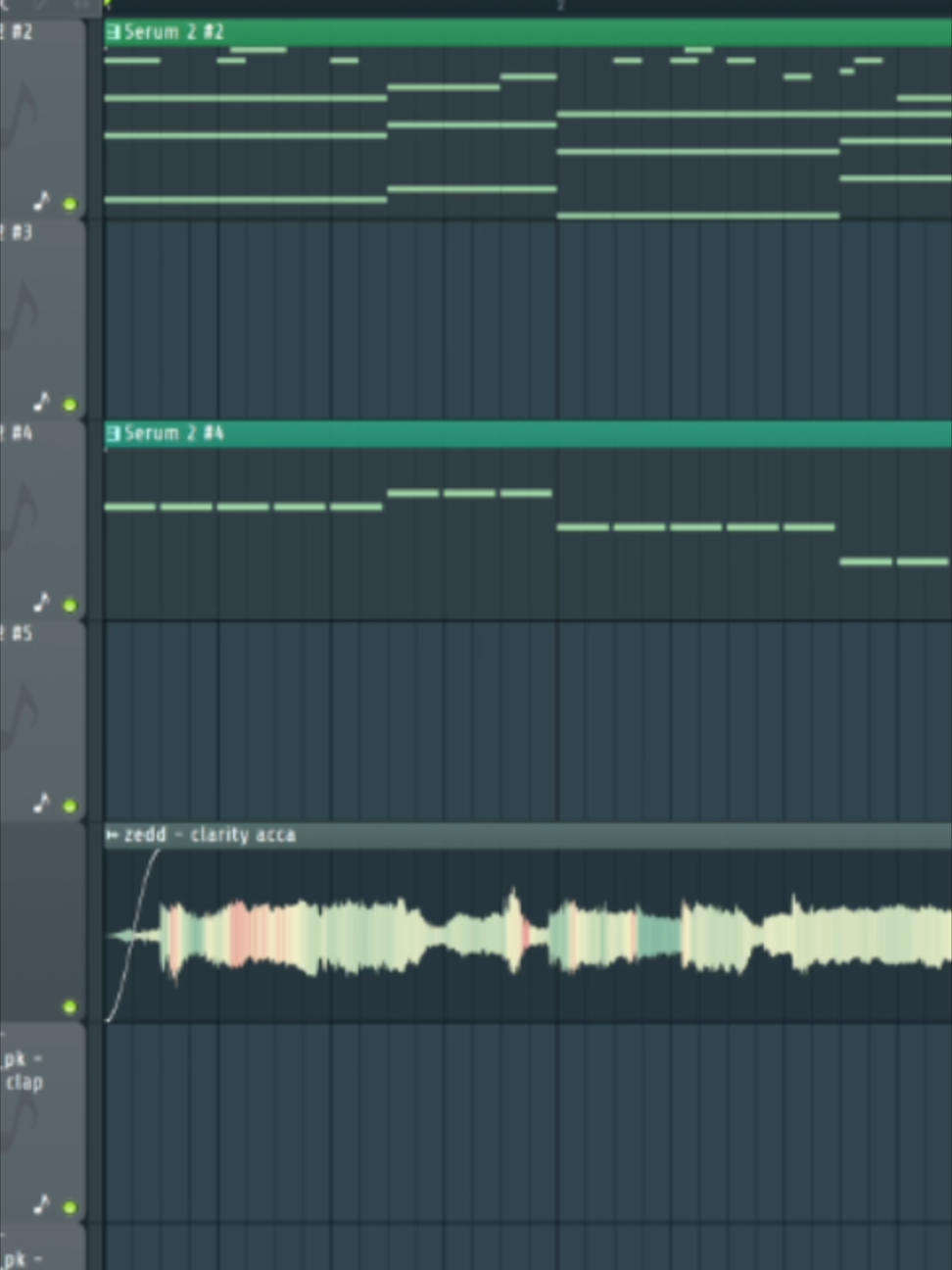Image resolution: width=952 pixels, height=1270 pixels.
Task: Mute track #4 via its green LED
Action: [70, 605]
